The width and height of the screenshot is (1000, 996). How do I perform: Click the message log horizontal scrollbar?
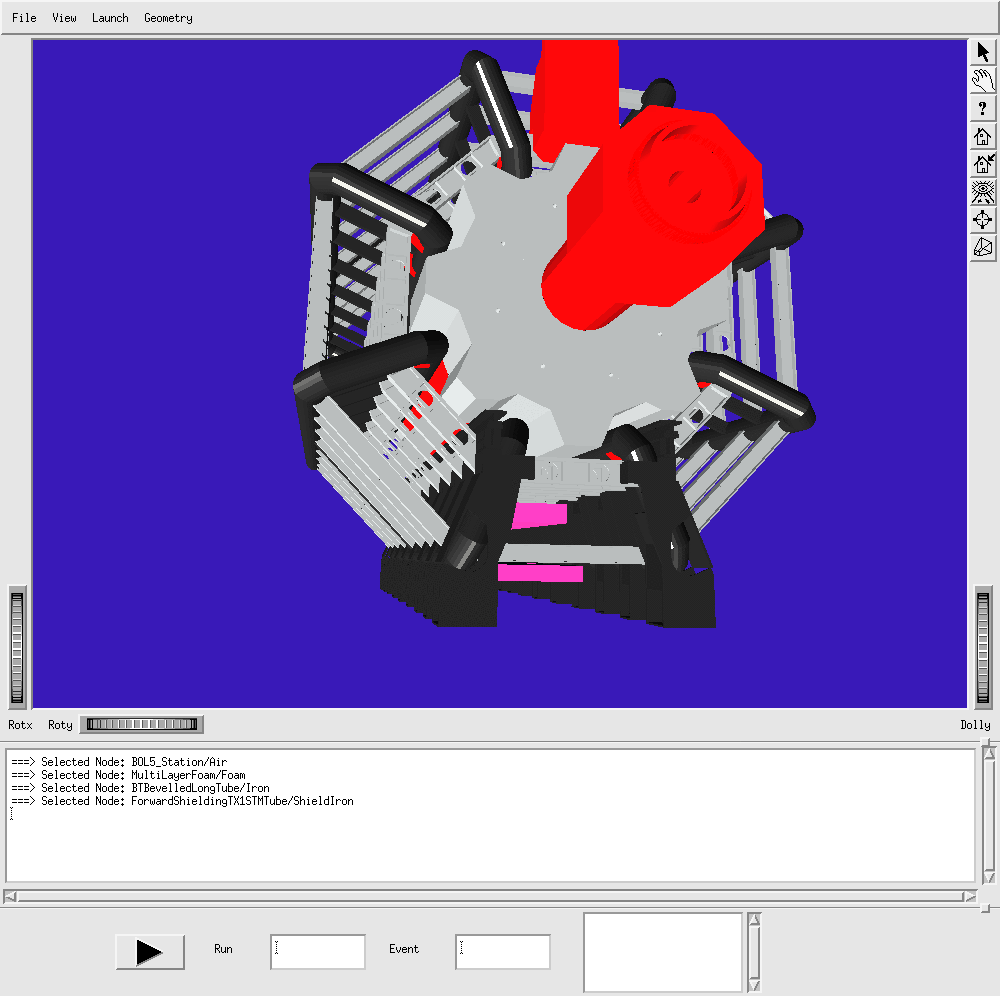point(490,896)
